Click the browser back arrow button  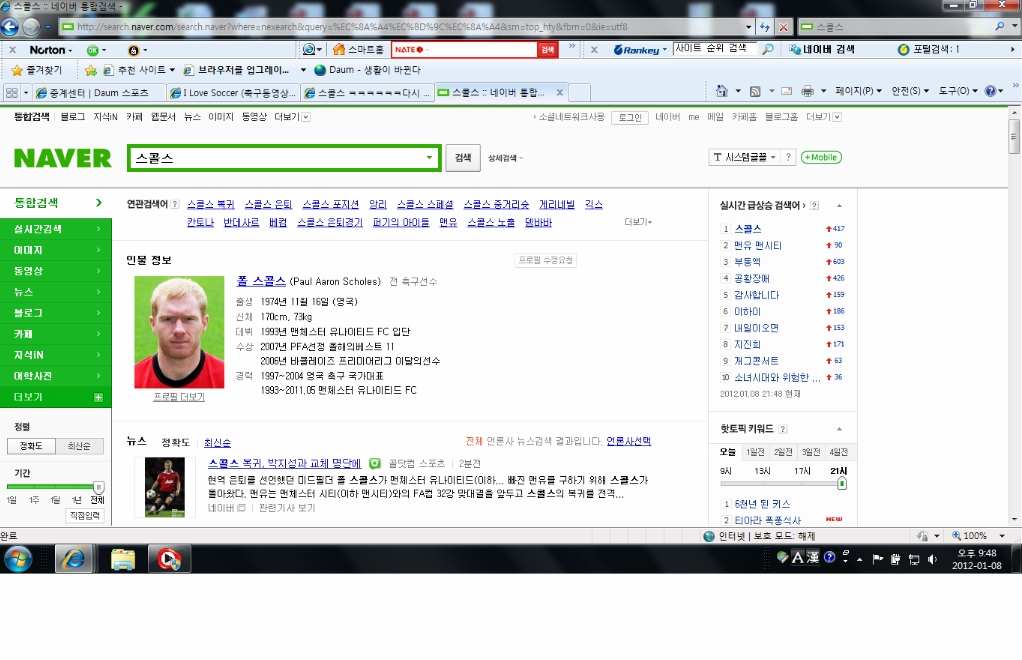(10, 27)
